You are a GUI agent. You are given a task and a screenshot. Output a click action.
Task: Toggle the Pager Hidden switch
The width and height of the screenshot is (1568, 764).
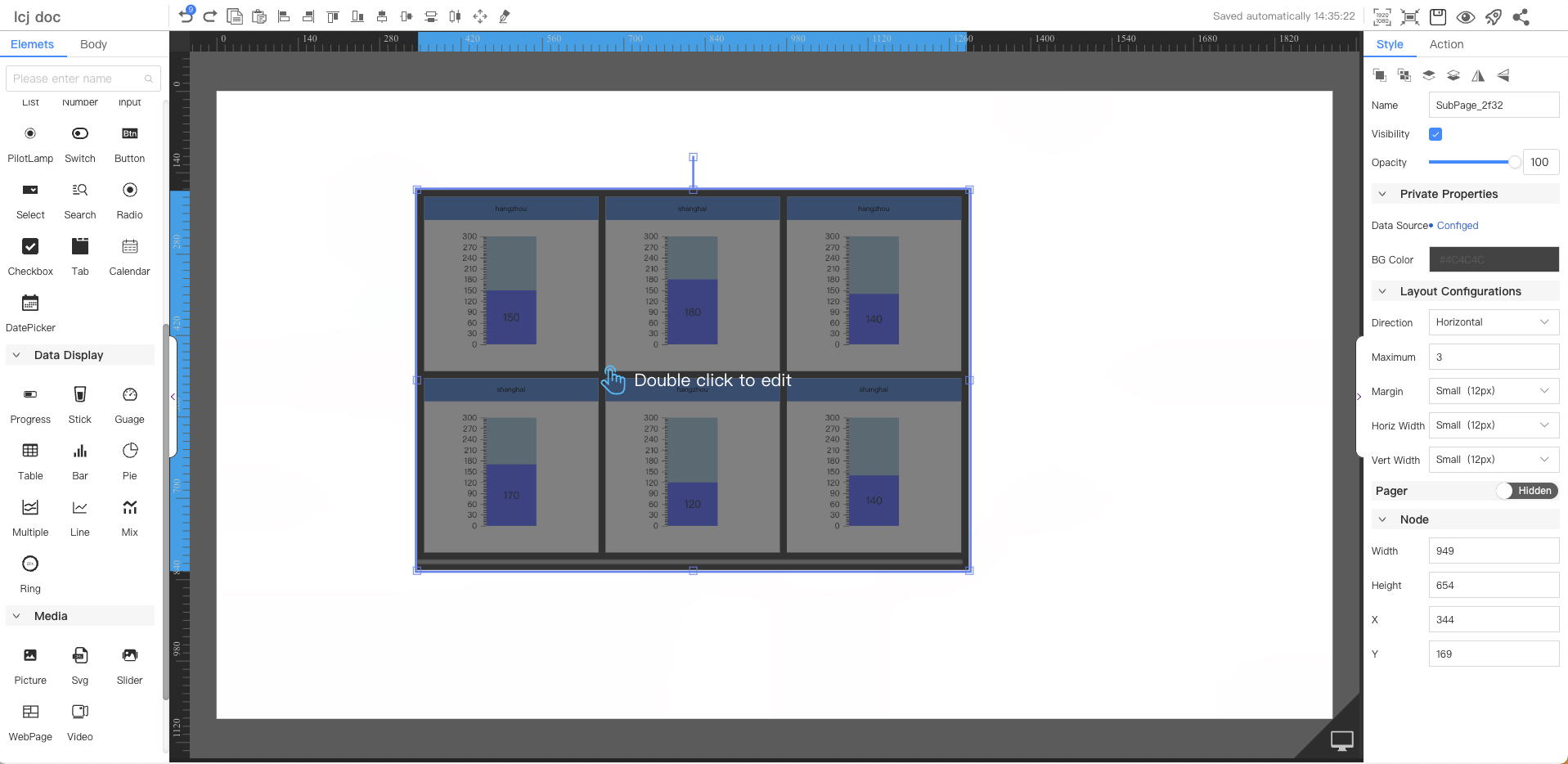(x=1526, y=491)
